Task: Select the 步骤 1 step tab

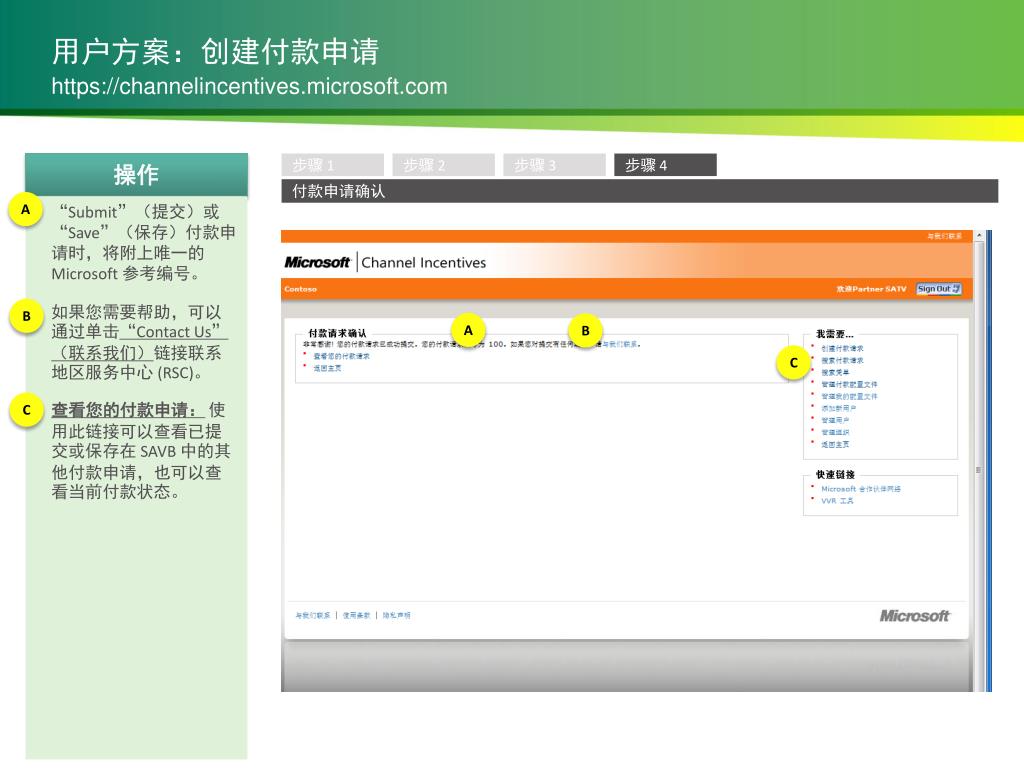Action: 332,165
